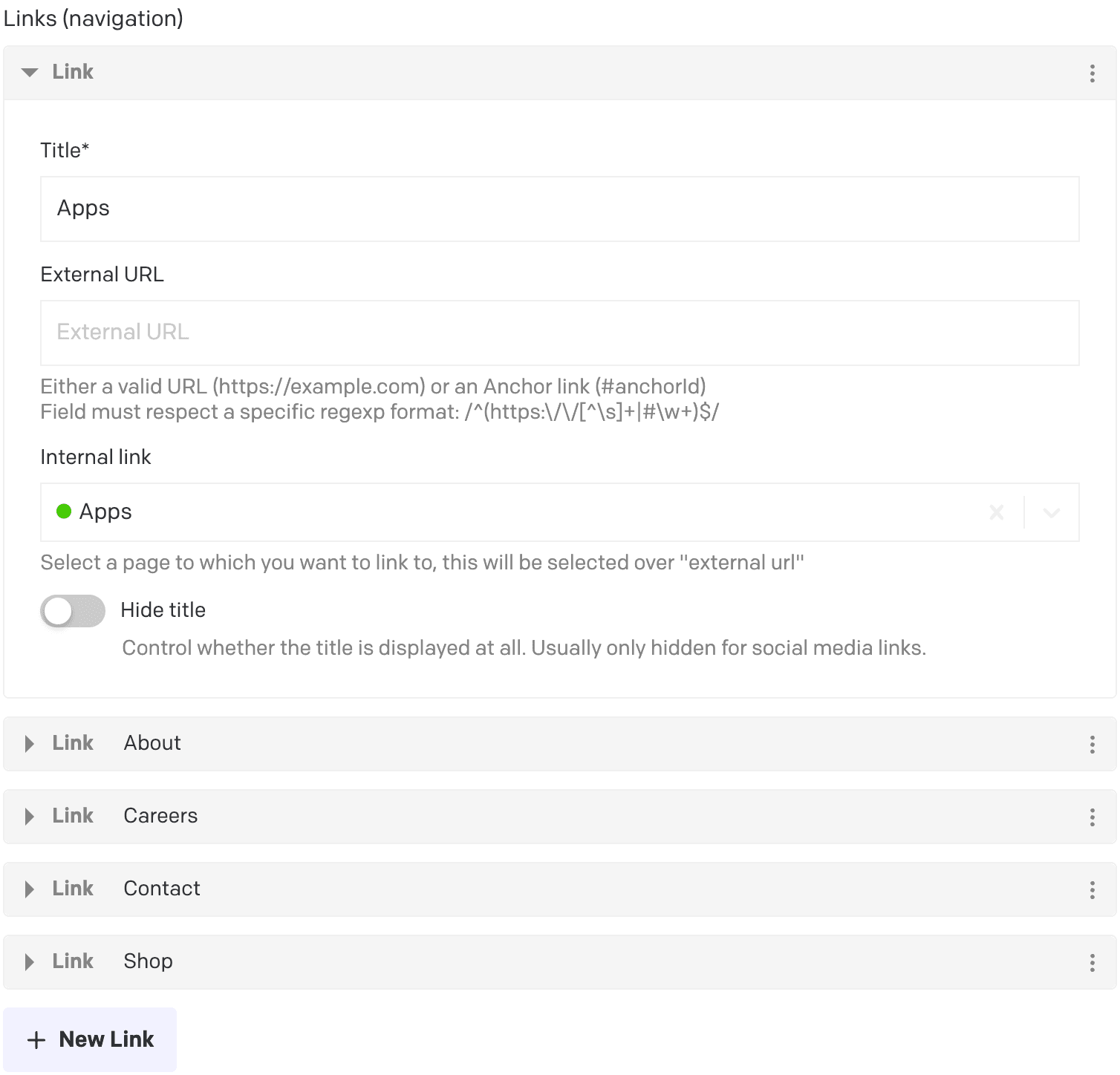This screenshot has height=1075, width=1120.
Task: Click the green status dot beside Apps
Action: (64, 512)
